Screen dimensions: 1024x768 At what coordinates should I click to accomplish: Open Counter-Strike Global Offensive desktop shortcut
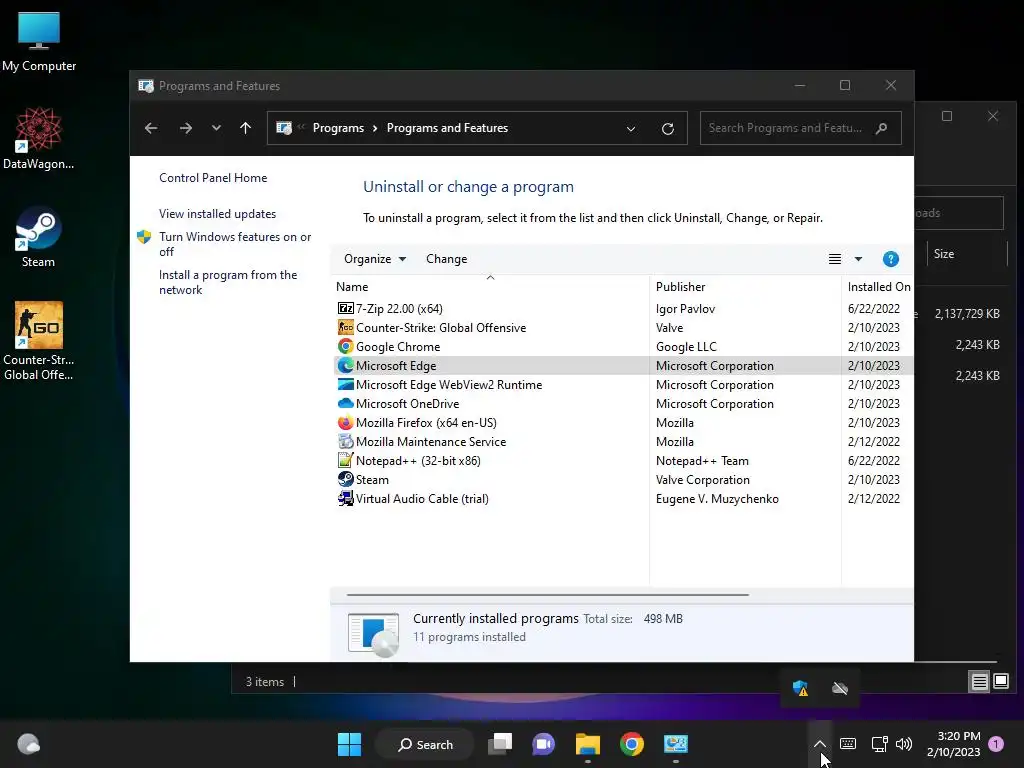pyautogui.click(x=39, y=341)
